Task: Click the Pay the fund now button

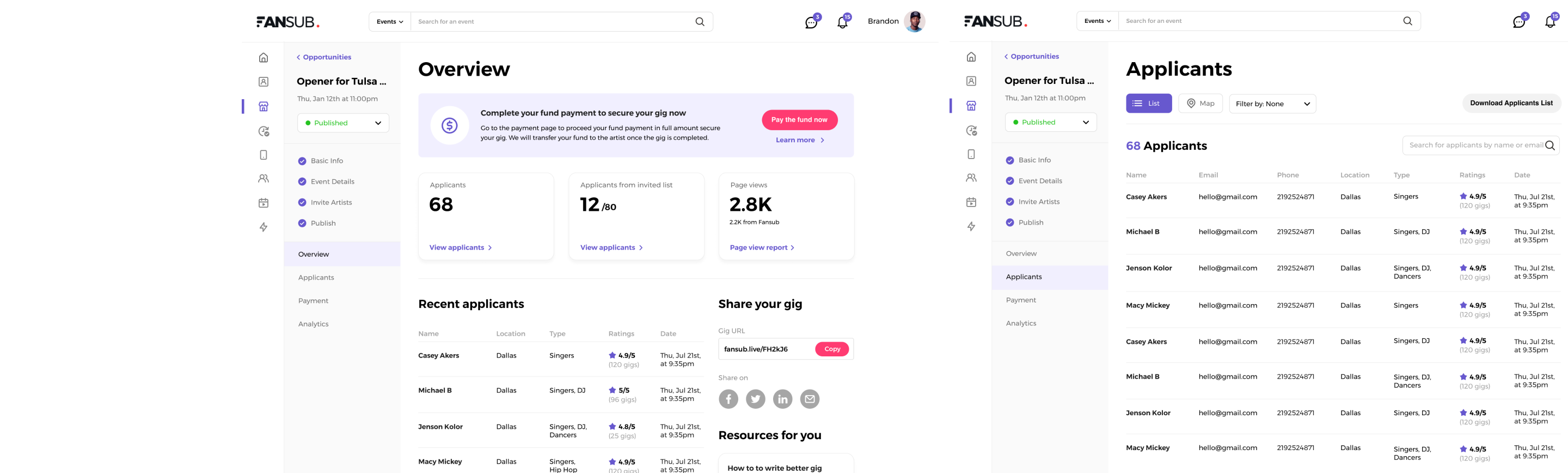Action: 799,120
